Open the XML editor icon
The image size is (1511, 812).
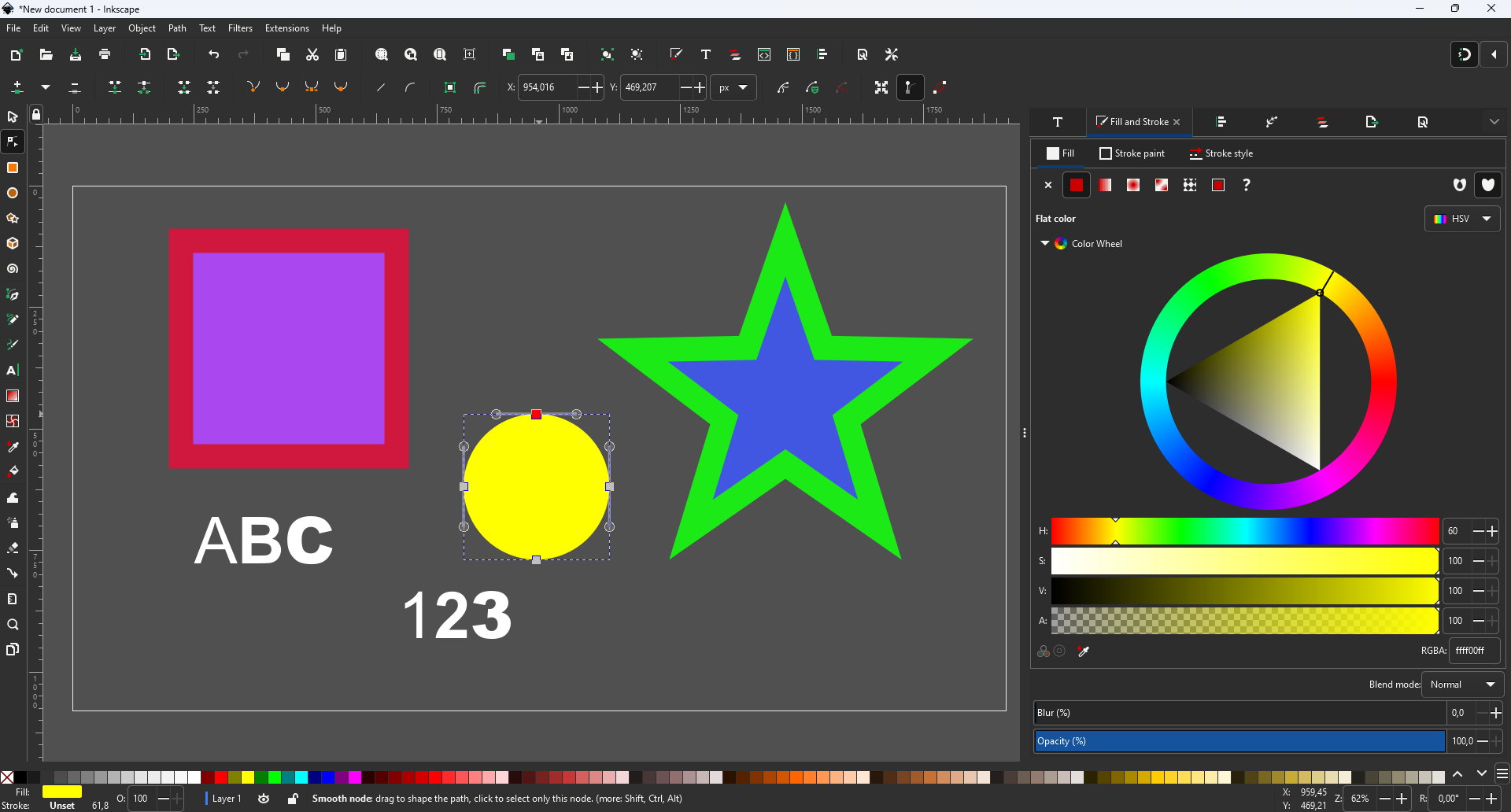pos(764,54)
